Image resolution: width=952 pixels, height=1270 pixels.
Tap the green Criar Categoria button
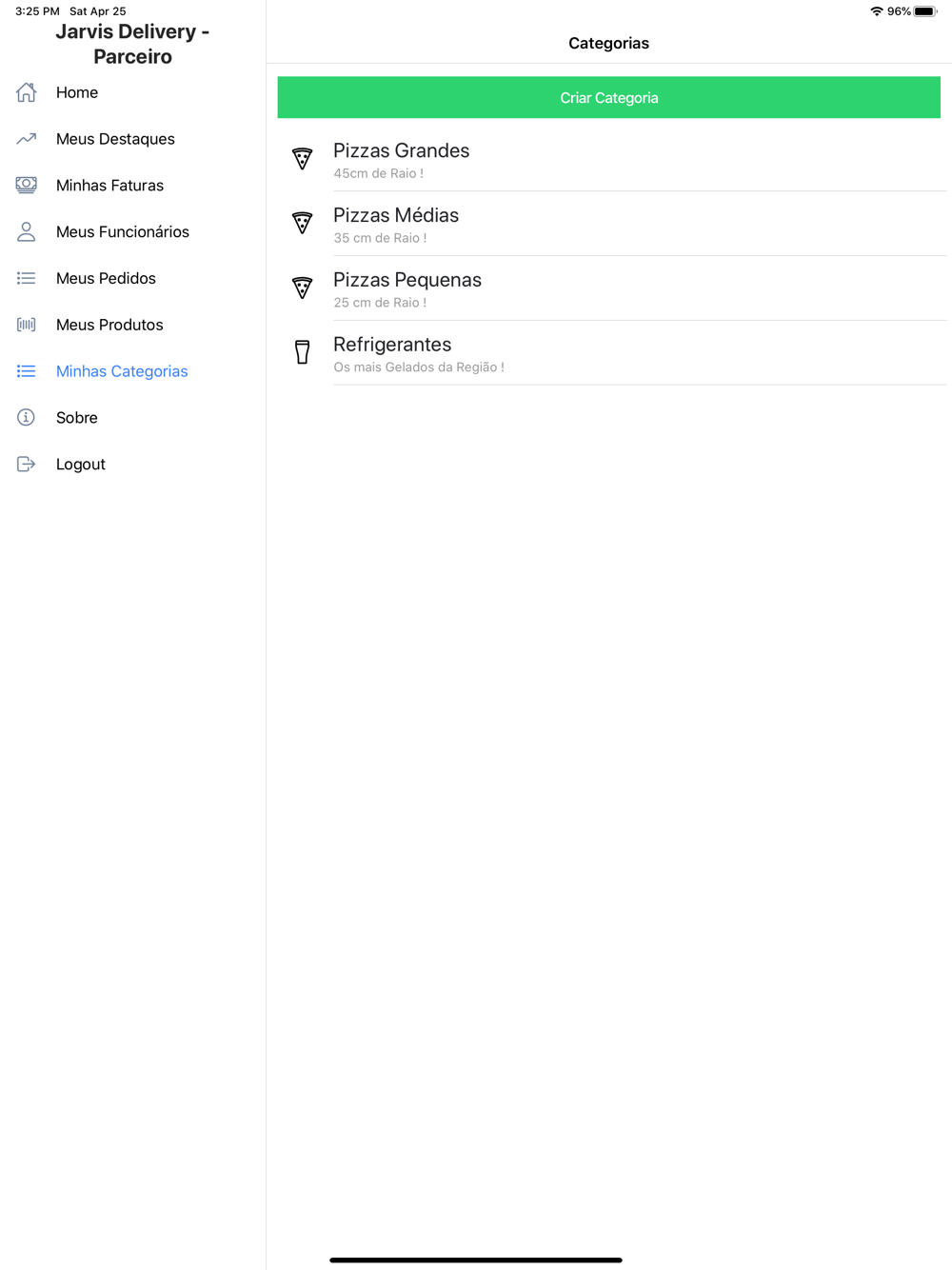pyautogui.click(x=609, y=97)
